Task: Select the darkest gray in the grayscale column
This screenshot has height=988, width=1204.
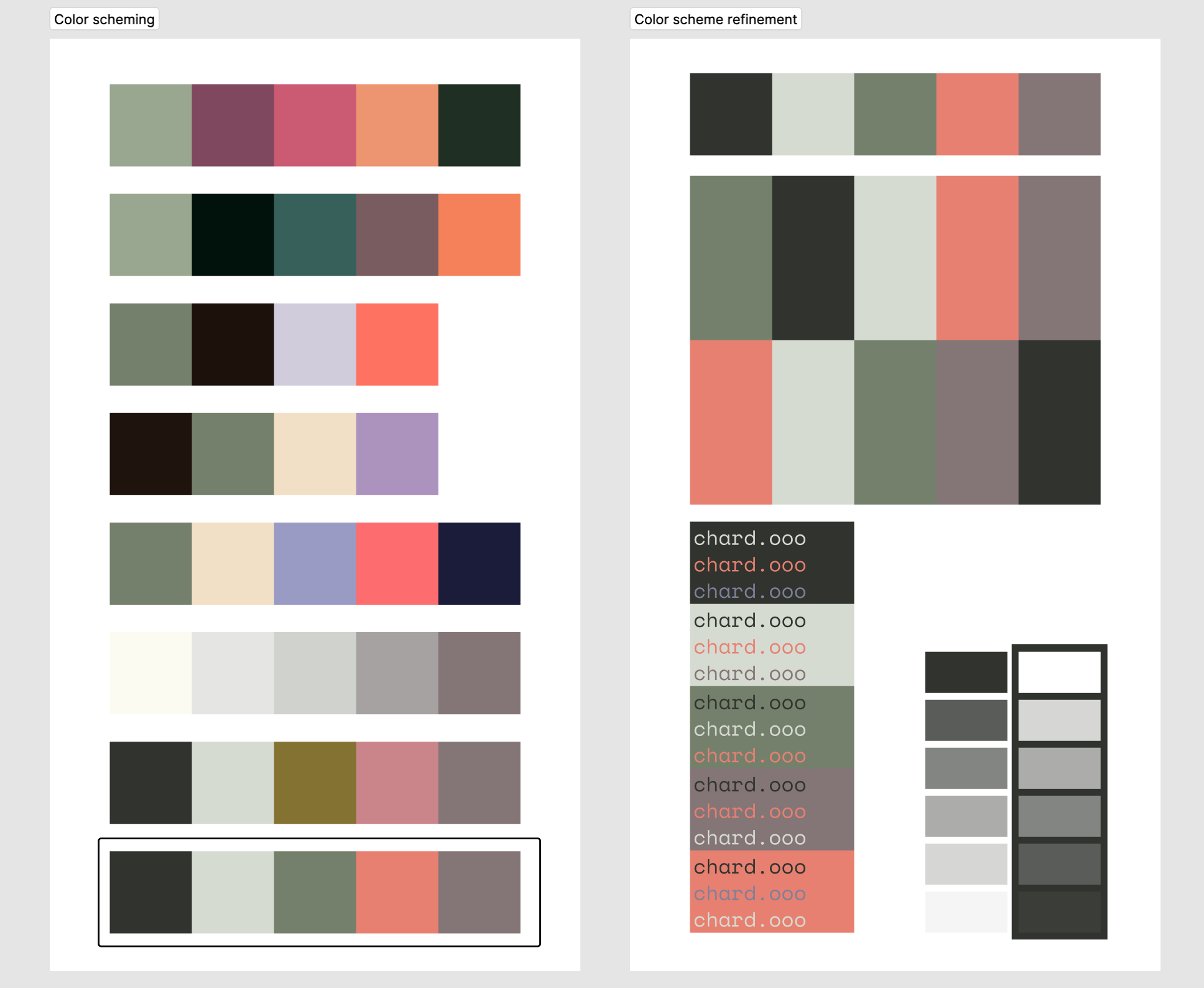Action: pos(966,672)
